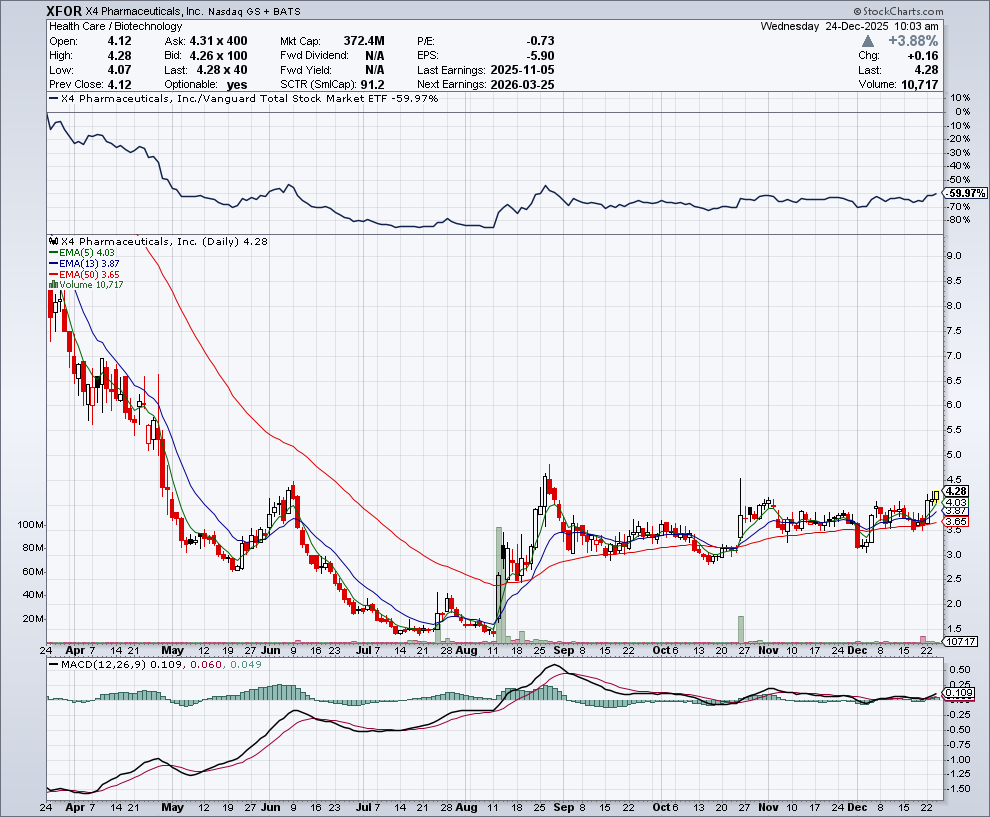Click the Bid value 4.26 x 100
The width and height of the screenshot is (990, 817).
tap(218, 56)
